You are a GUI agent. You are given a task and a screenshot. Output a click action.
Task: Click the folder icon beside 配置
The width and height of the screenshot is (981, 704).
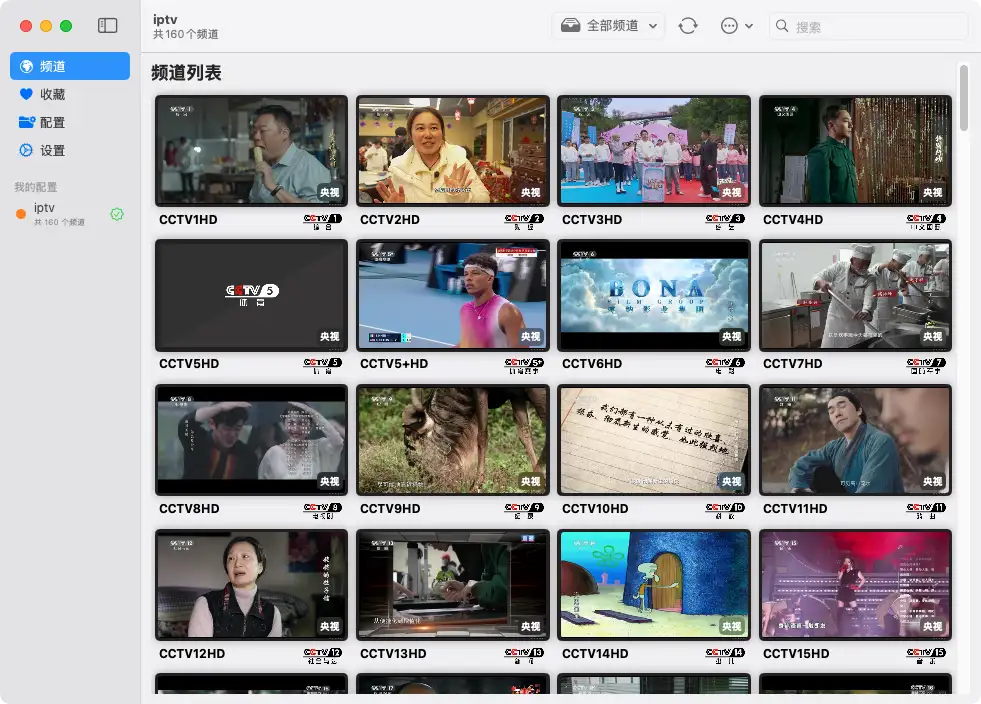(26, 122)
